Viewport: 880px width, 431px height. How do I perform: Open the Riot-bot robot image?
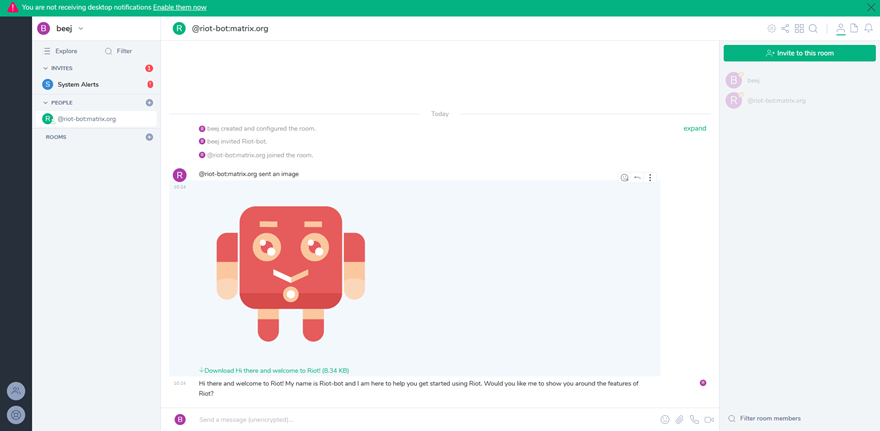tap(291, 274)
